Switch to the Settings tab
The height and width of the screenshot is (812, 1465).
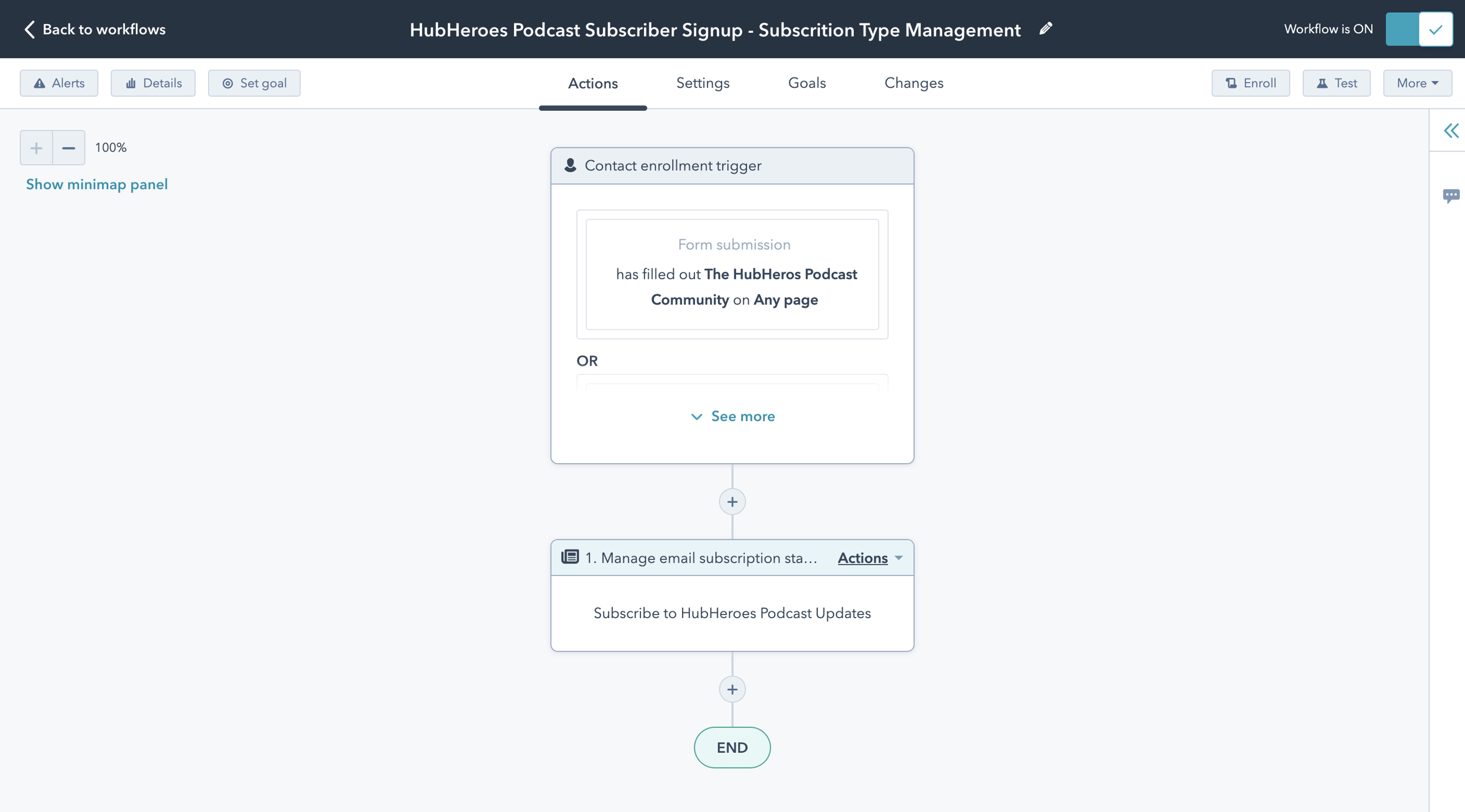[703, 83]
